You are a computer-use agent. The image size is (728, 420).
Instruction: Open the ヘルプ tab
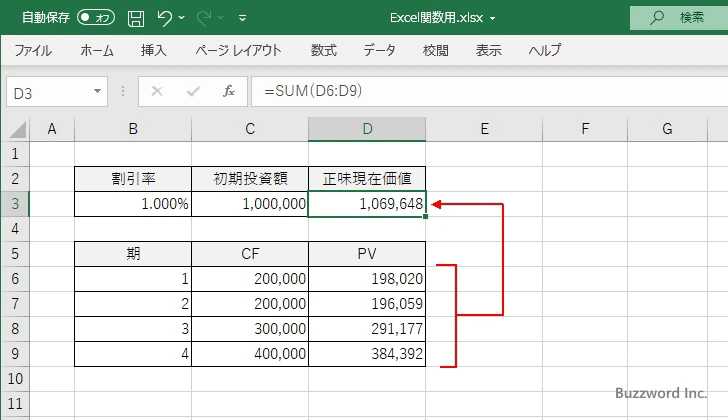pyautogui.click(x=545, y=50)
